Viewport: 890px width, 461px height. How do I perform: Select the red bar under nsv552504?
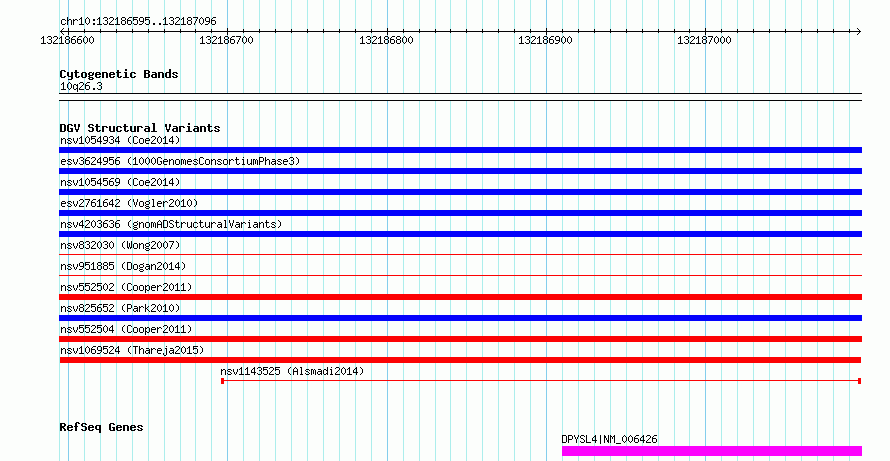pos(460,339)
